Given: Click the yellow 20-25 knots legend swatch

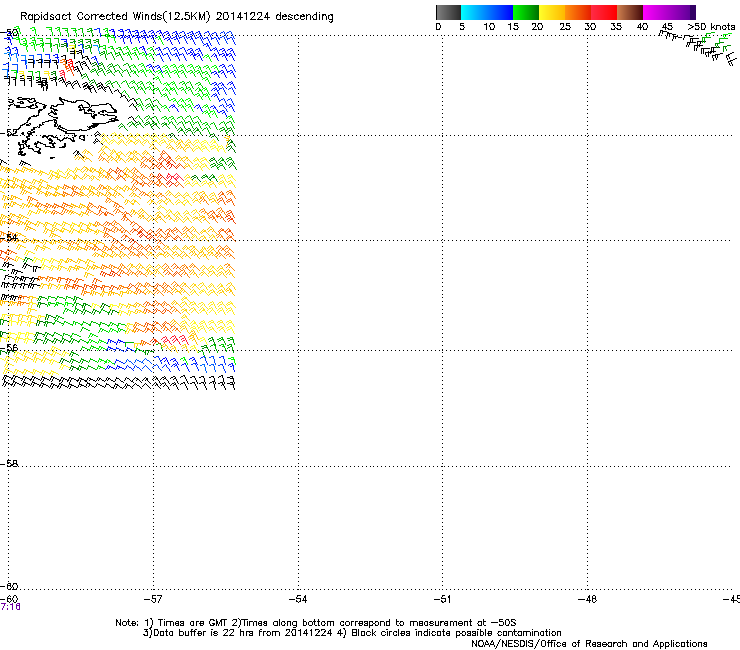Looking at the screenshot, I should (552, 12).
